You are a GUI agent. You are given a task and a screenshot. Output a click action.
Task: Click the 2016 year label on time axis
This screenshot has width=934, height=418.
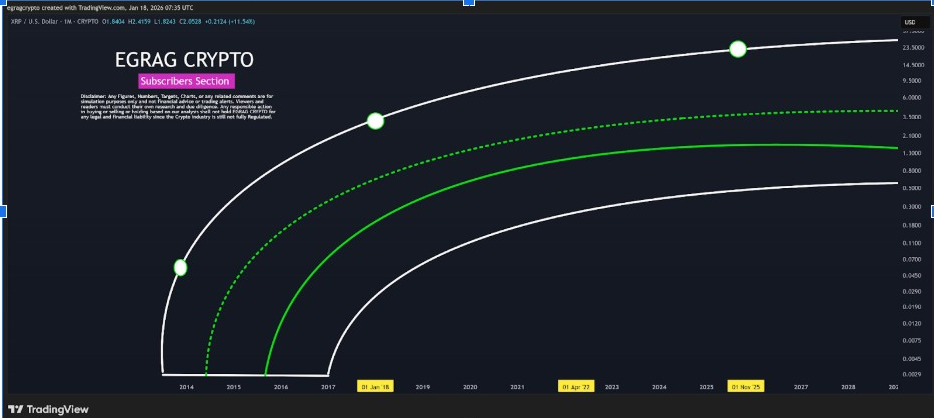(281, 387)
